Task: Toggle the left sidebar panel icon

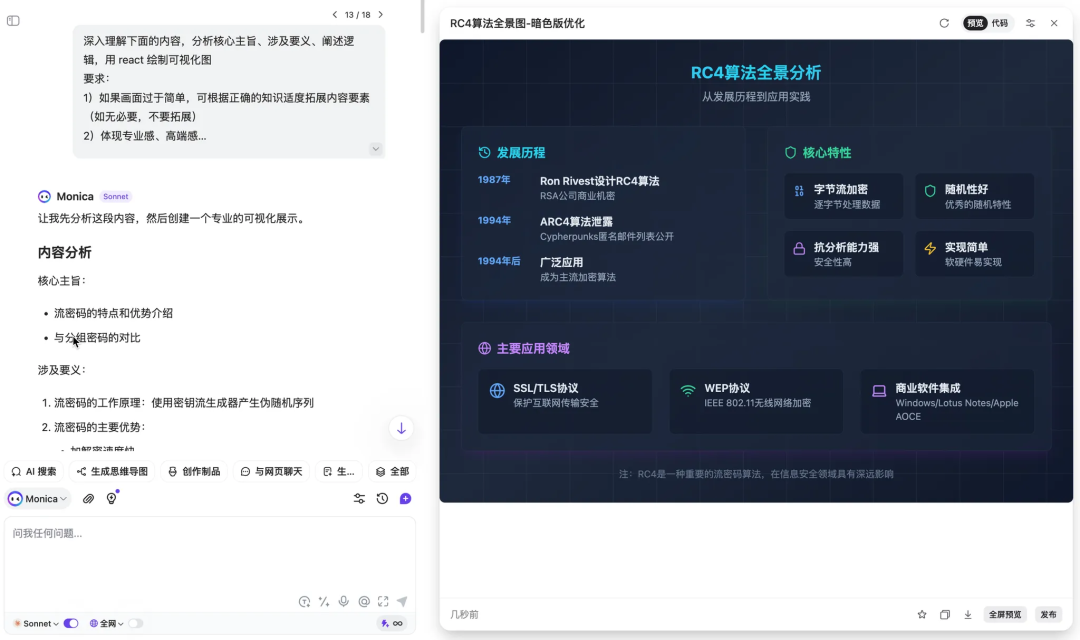Action: 13,21
